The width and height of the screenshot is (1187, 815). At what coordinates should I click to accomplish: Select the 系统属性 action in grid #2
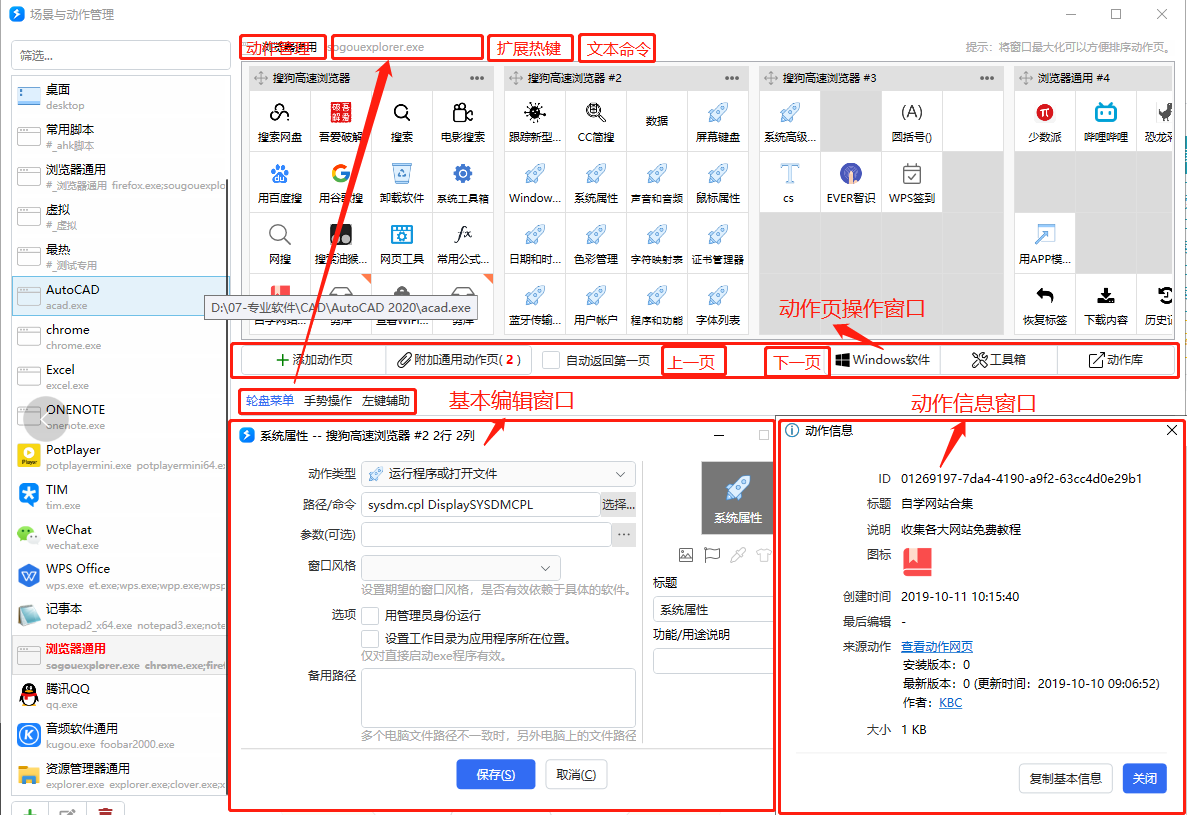coord(596,182)
